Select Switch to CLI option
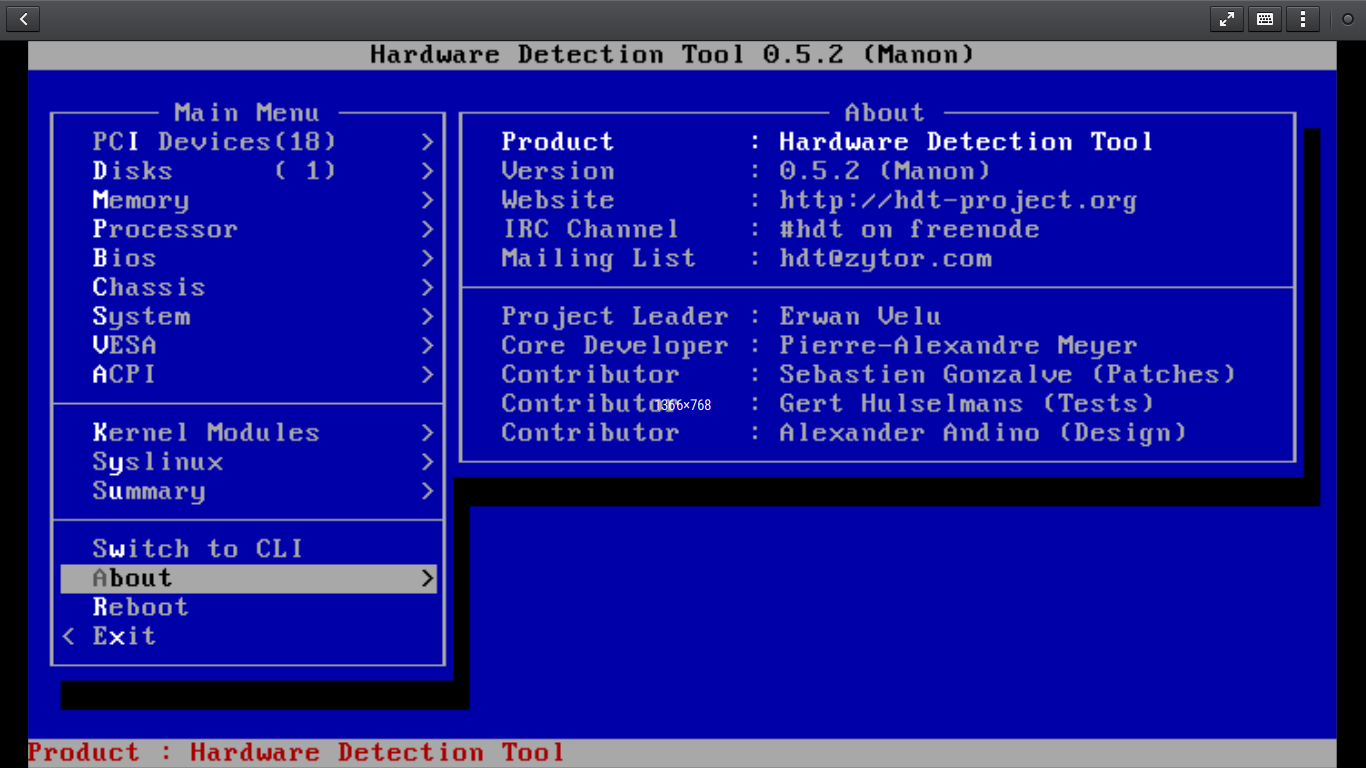This screenshot has height=768, width=1366. pyautogui.click(x=197, y=549)
